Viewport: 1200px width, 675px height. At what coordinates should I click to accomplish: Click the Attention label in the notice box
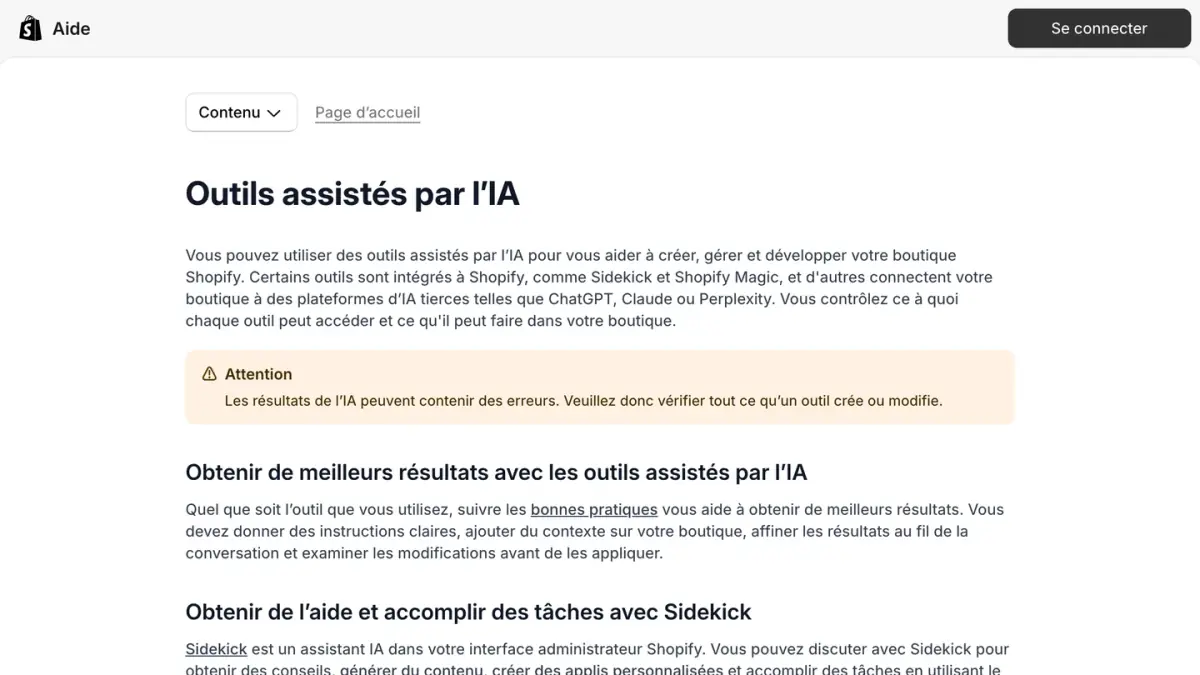tap(258, 374)
